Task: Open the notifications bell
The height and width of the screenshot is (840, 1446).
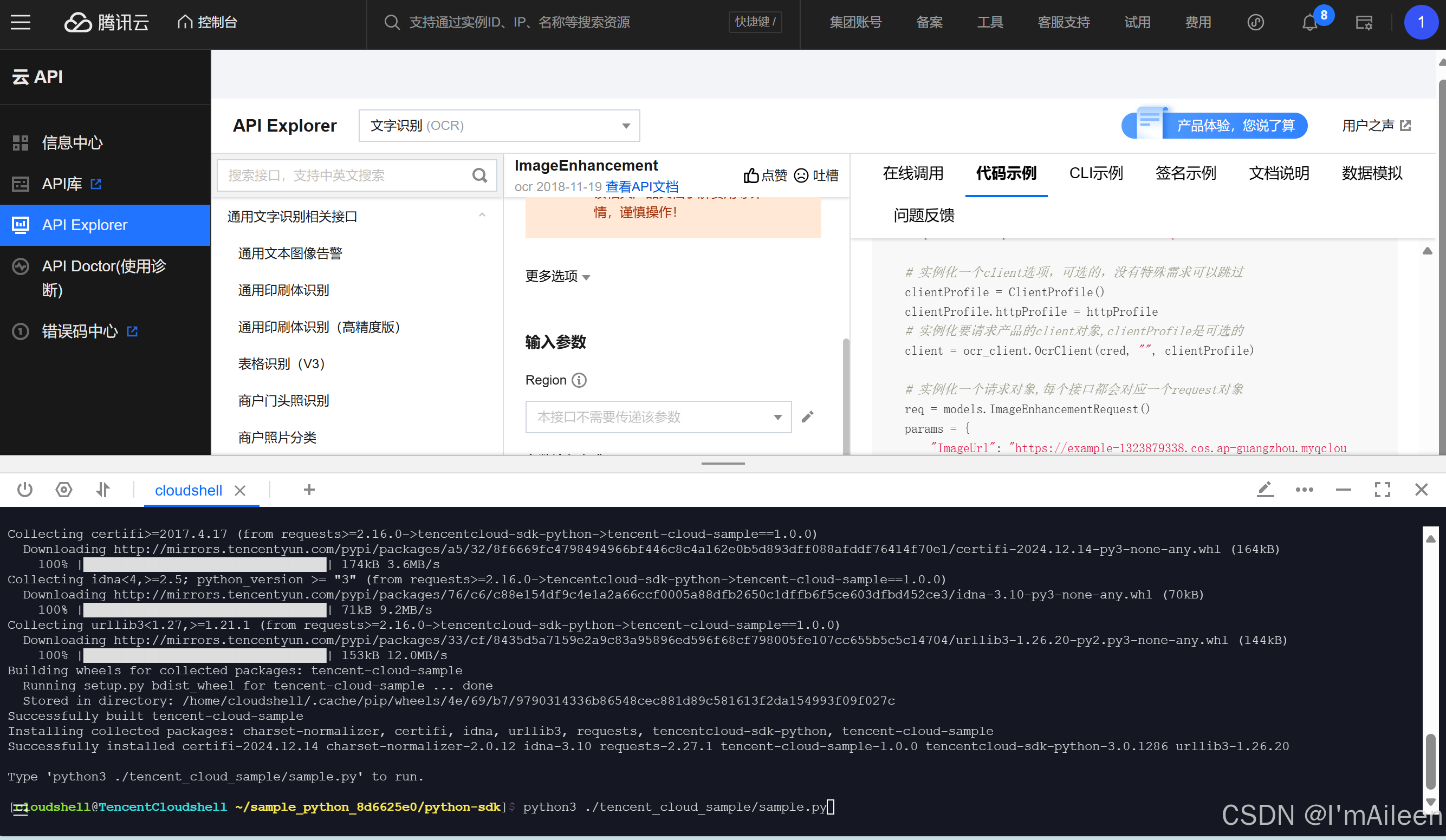Action: coord(1309,22)
